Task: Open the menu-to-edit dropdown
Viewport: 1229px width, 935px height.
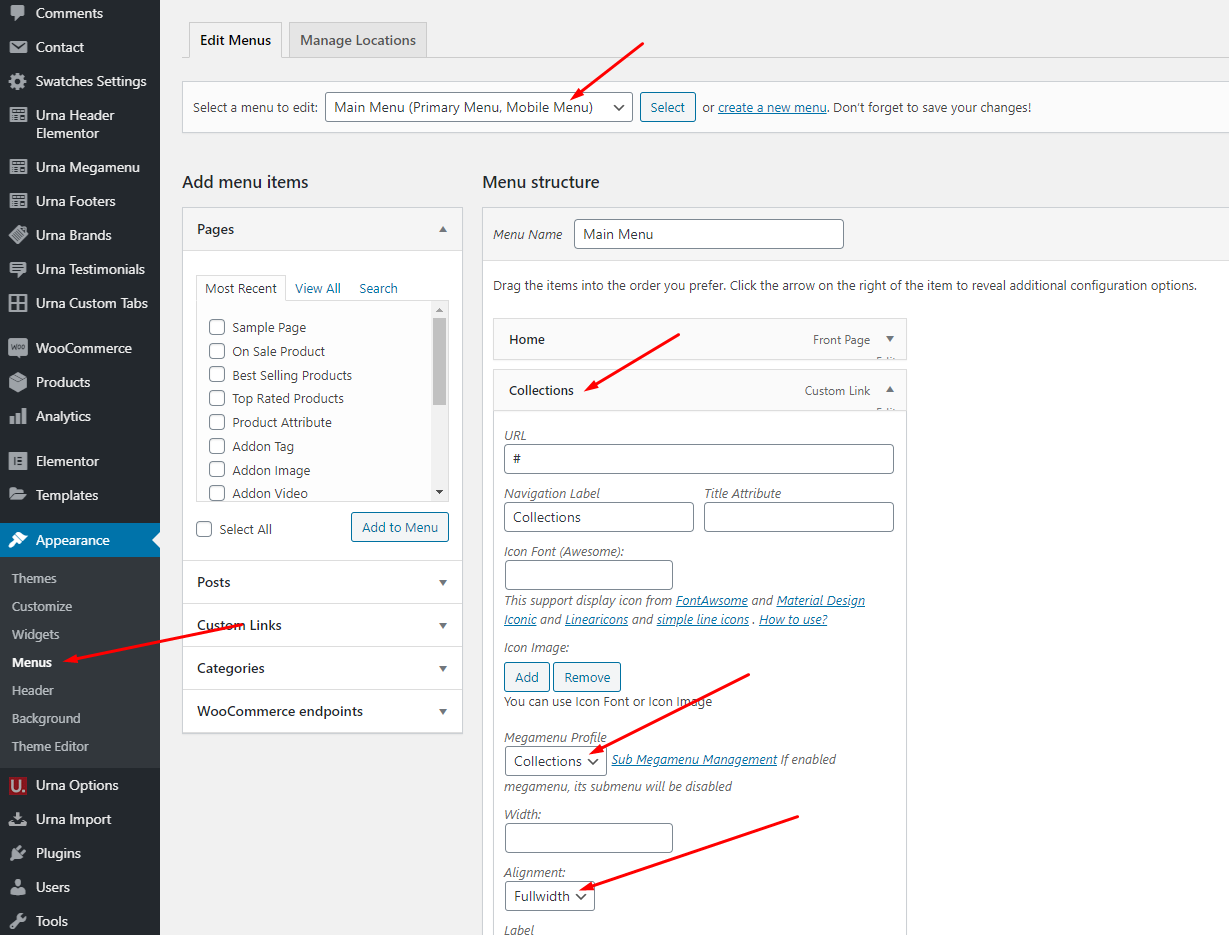Action: click(x=479, y=107)
